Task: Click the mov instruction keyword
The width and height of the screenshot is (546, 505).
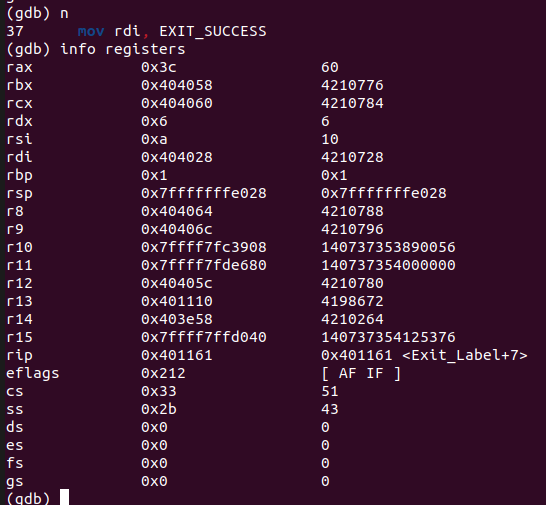Action: pos(91,32)
